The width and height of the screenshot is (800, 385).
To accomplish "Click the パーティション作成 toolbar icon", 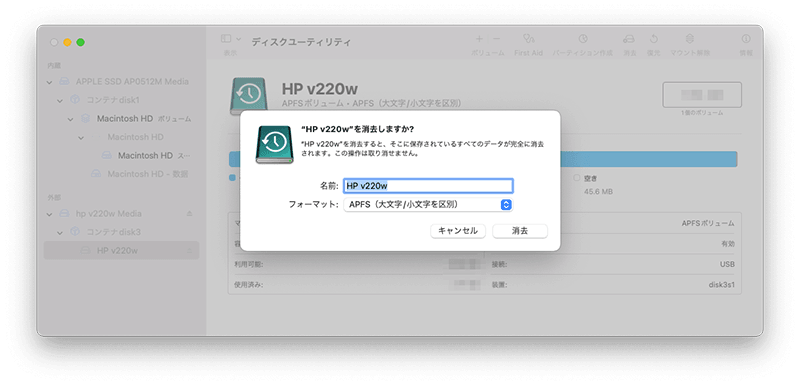I will 582,39.
